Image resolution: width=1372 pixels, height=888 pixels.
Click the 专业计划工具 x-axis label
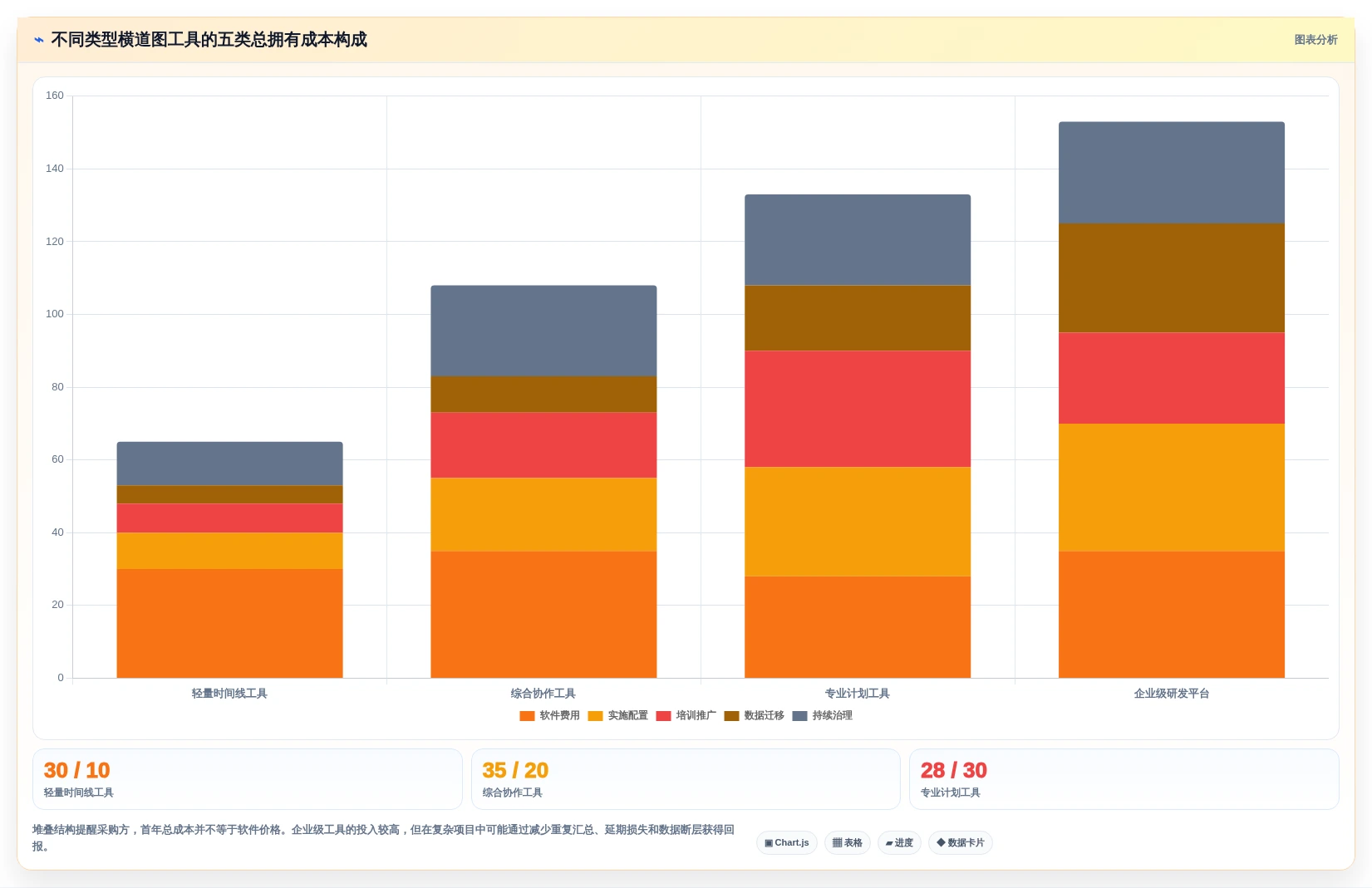pyautogui.click(x=858, y=694)
